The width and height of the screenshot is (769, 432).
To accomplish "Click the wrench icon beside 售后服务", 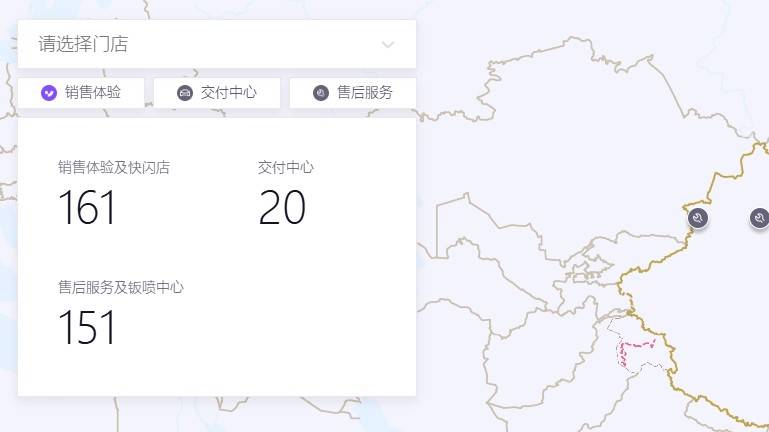I will coord(321,93).
